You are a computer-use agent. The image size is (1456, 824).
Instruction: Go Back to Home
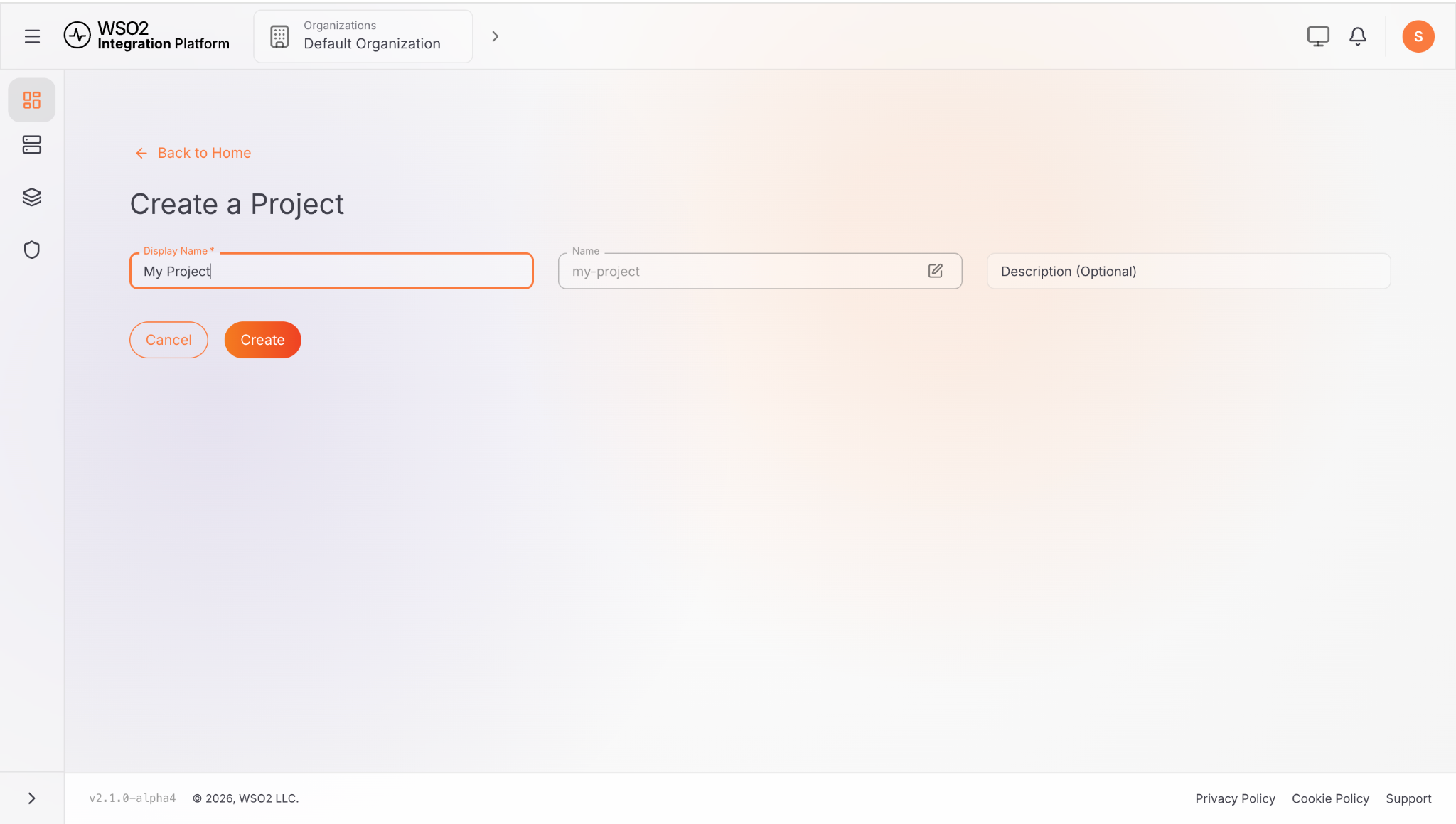pos(193,153)
